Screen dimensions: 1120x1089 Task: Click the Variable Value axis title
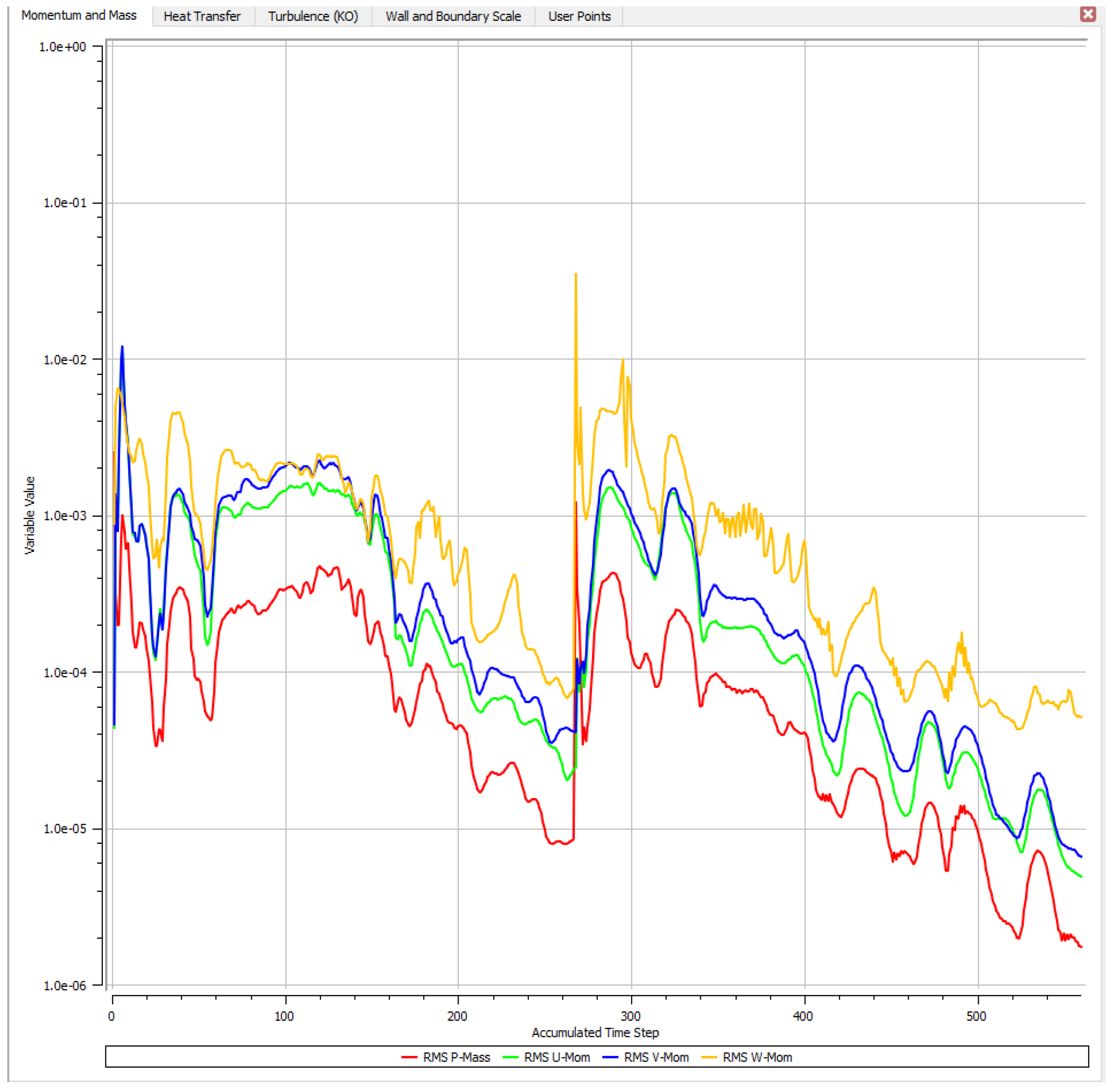(x=30, y=515)
